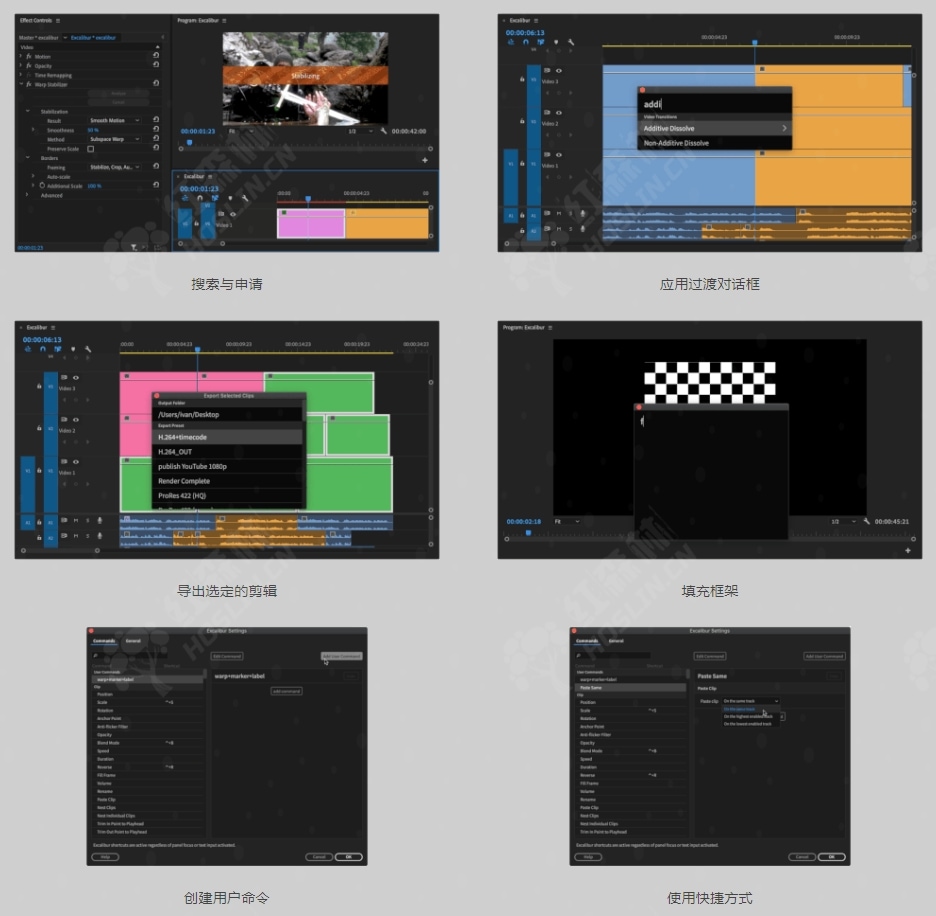Open the Framing Stabilize, Crop dropdown
This screenshot has height=916, width=936.
tap(115, 167)
